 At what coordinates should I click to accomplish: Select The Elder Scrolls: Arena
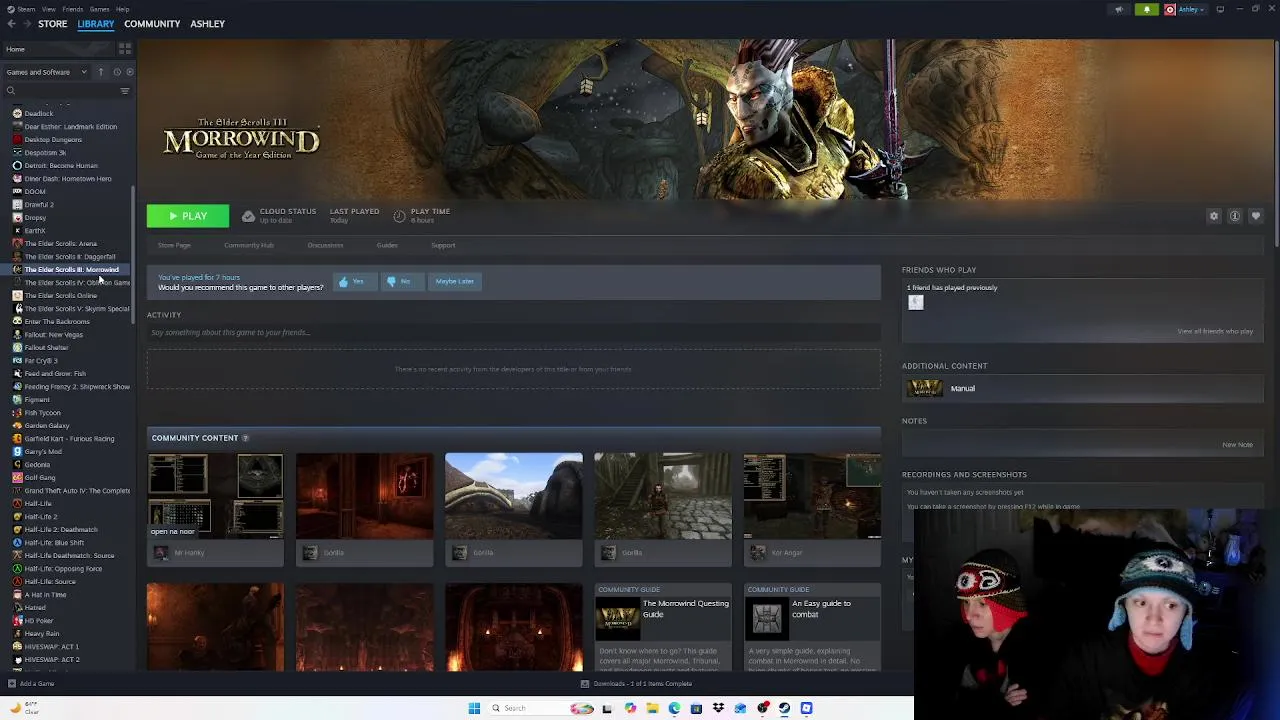[60, 243]
